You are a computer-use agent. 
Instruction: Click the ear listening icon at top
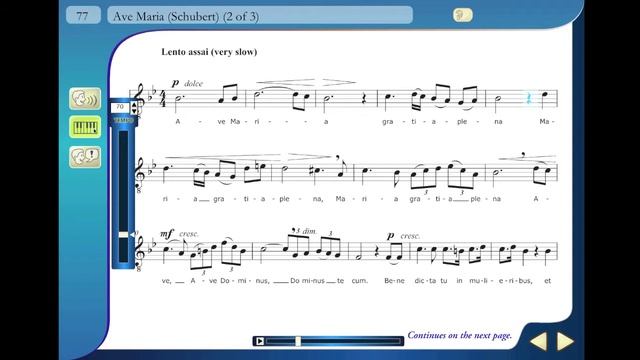463,15
